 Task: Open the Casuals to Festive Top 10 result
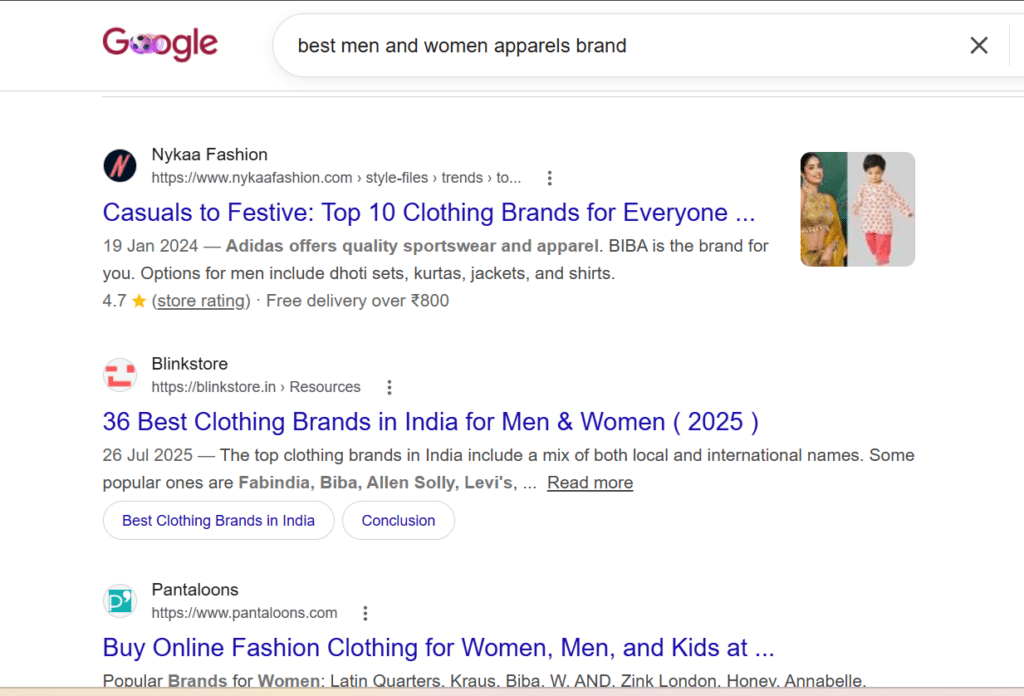pos(428,213)
